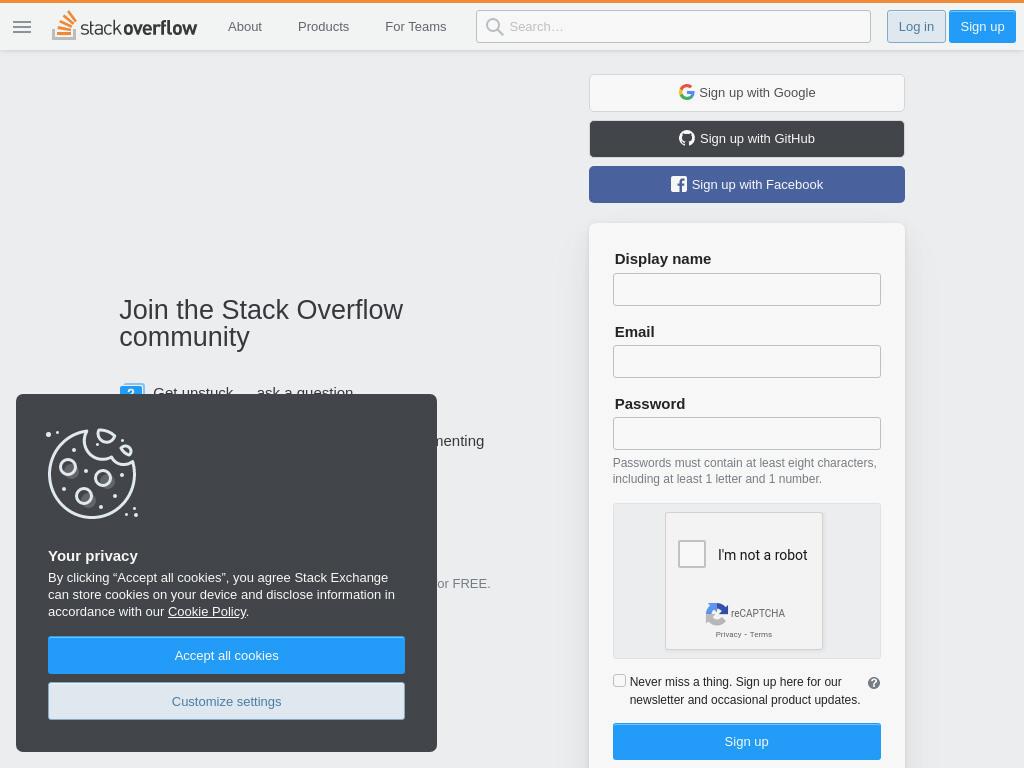
Task: Open the reCAPTCHA Privacy link
Action: tap(728, 635)
